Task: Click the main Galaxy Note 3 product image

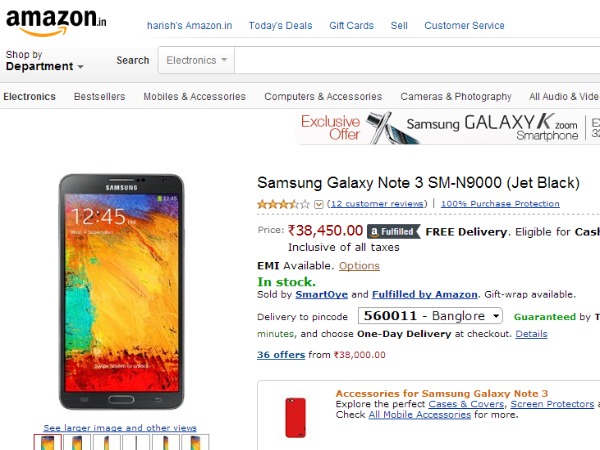Action: tap(120, 292)
